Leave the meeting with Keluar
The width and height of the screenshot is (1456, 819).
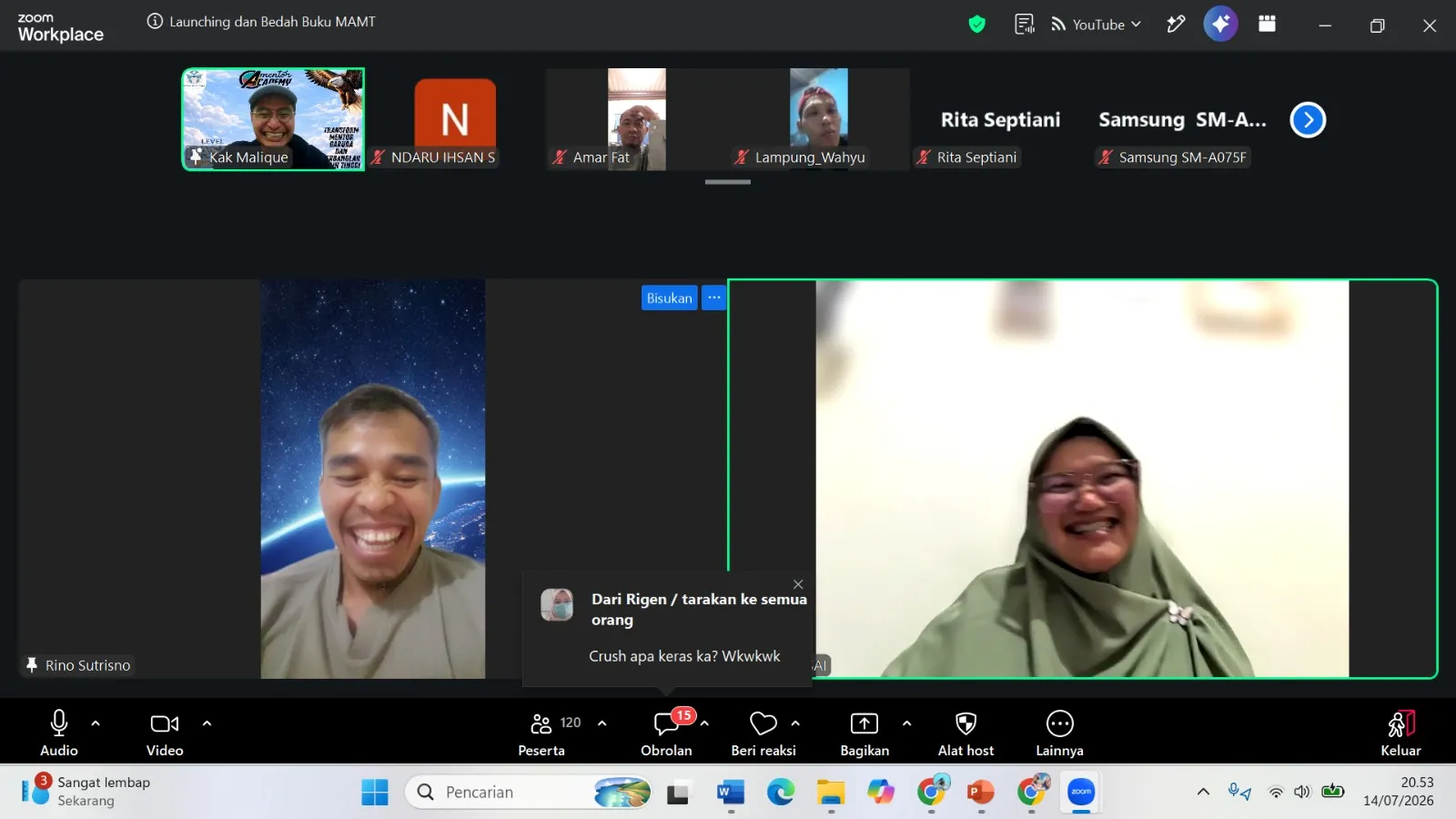[1400, 733]
